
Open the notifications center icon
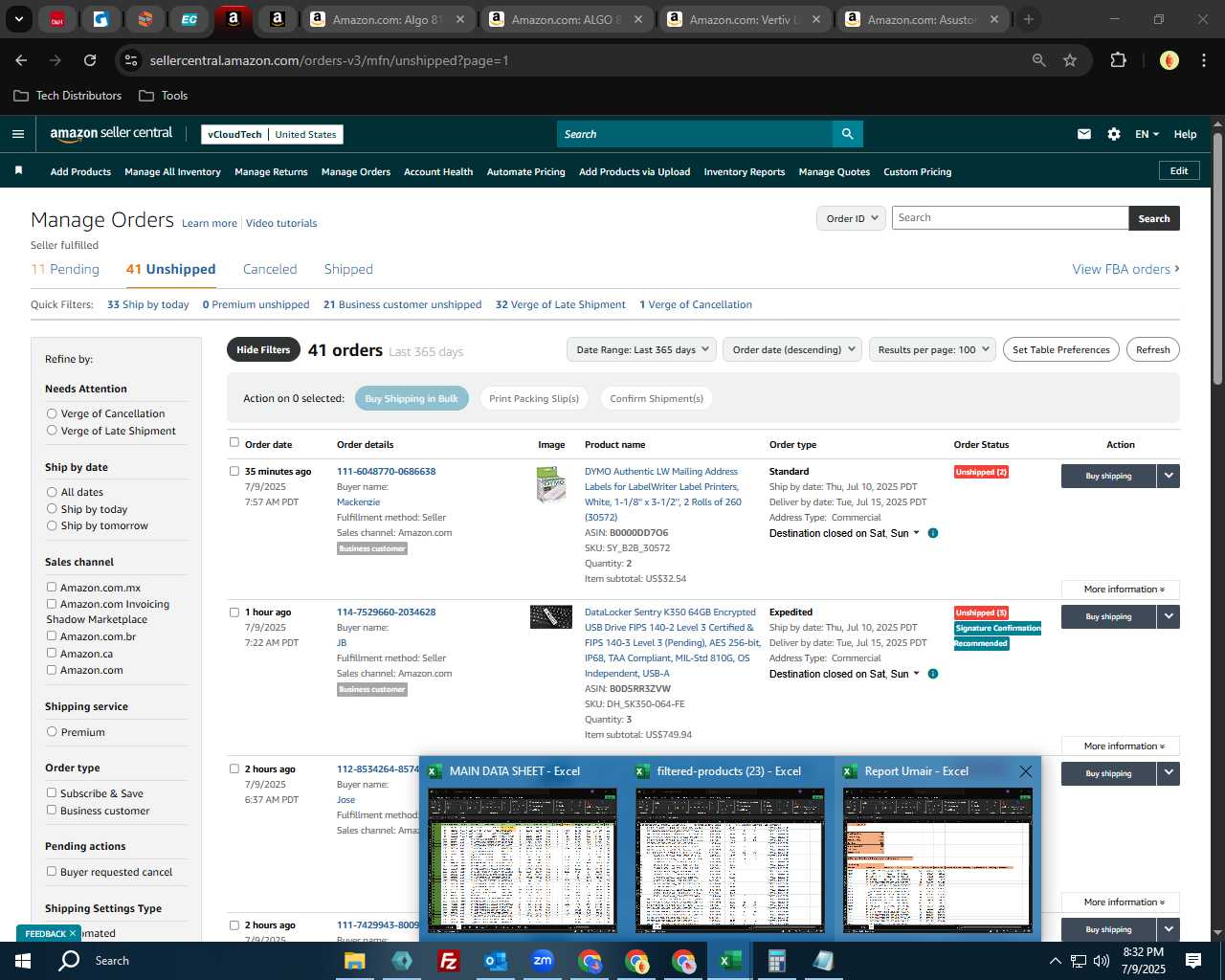pyautogui.click(x=1193, y=961)
